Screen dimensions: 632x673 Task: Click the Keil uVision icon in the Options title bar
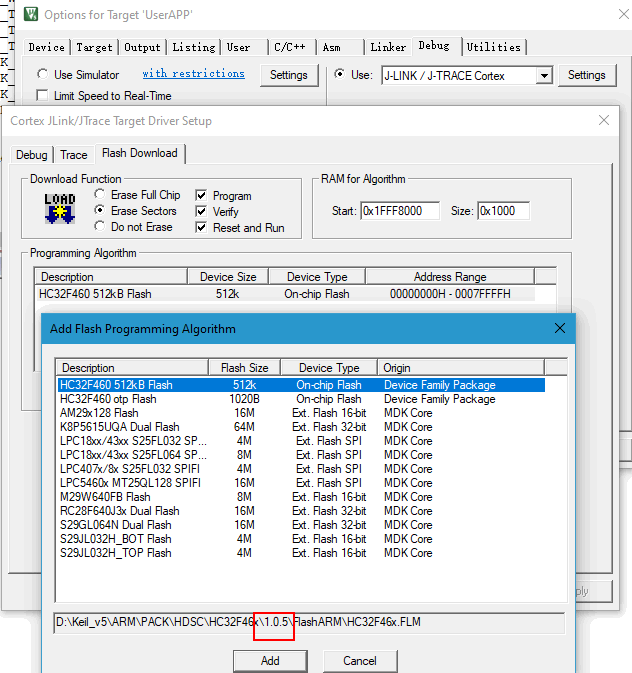[x=31, y=14]
